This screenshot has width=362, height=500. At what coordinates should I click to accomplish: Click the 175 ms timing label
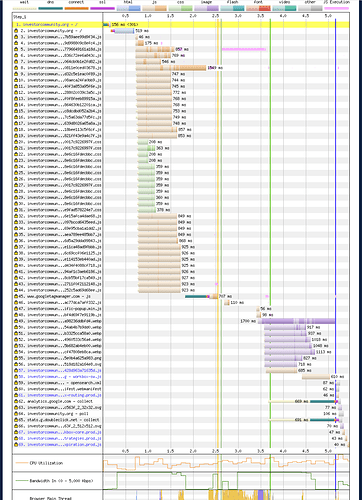(x=151, y=43)
